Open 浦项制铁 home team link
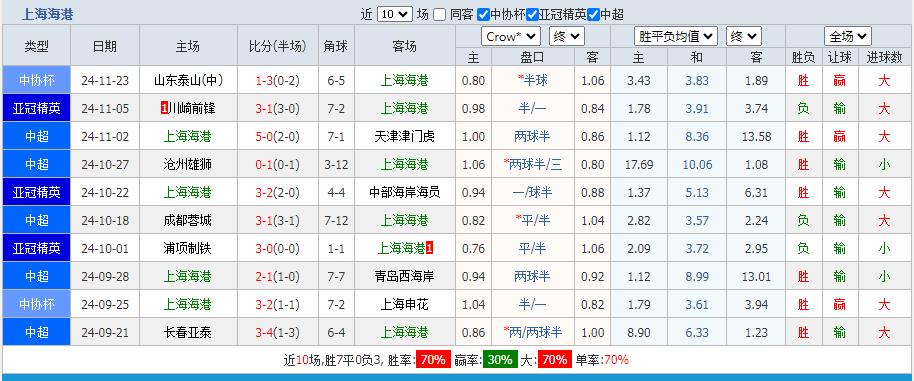Viewport: 914px width, 381px height. 188,248
